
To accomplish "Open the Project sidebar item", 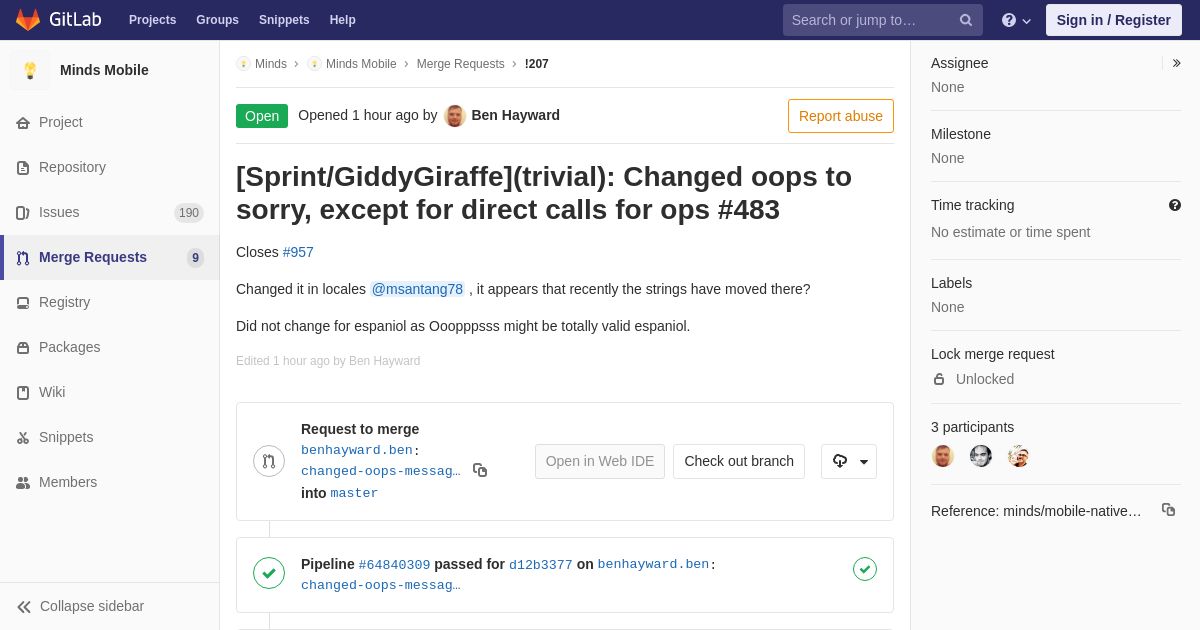I will tap(110, 122).
